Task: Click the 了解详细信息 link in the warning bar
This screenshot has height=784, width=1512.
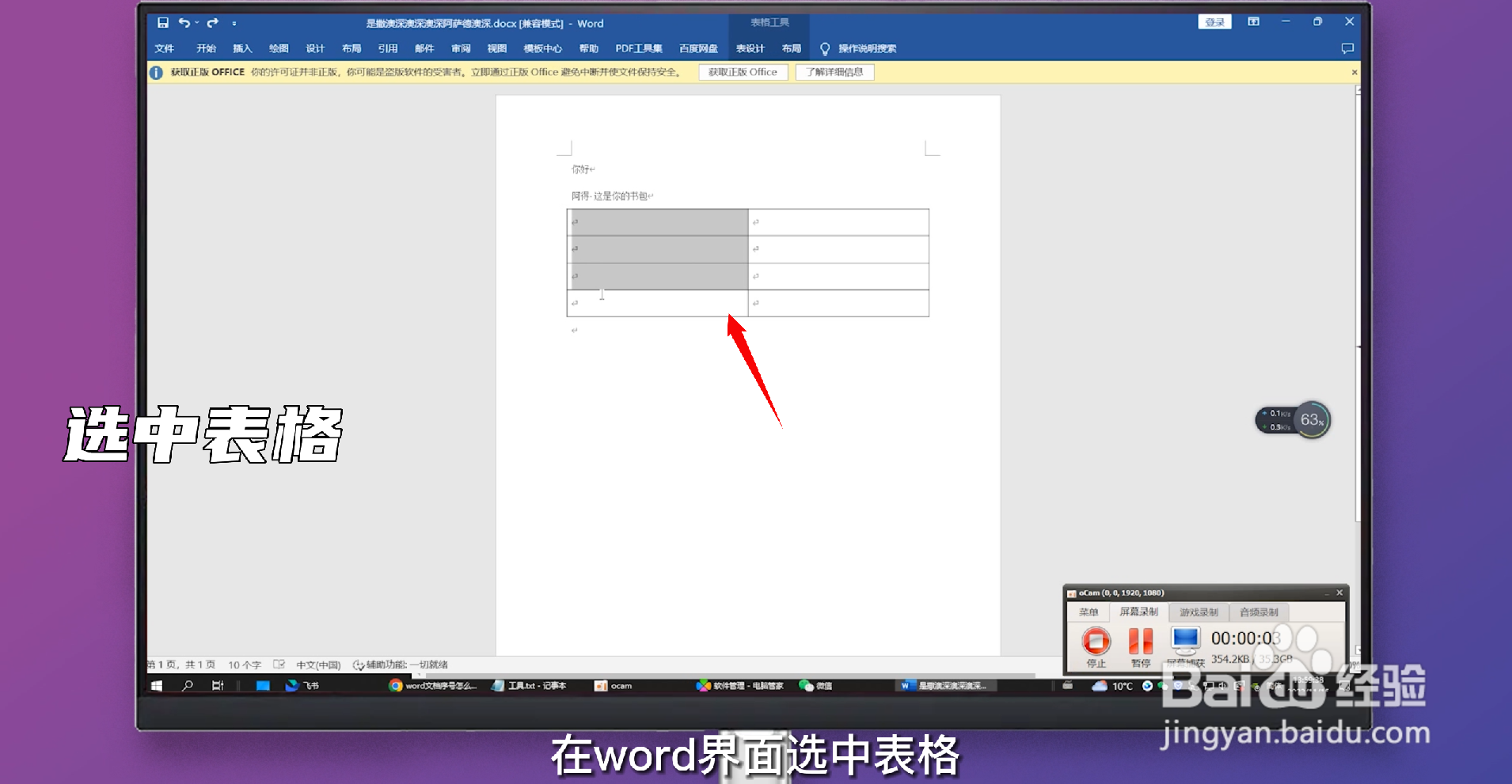Action: coord(834,72)
